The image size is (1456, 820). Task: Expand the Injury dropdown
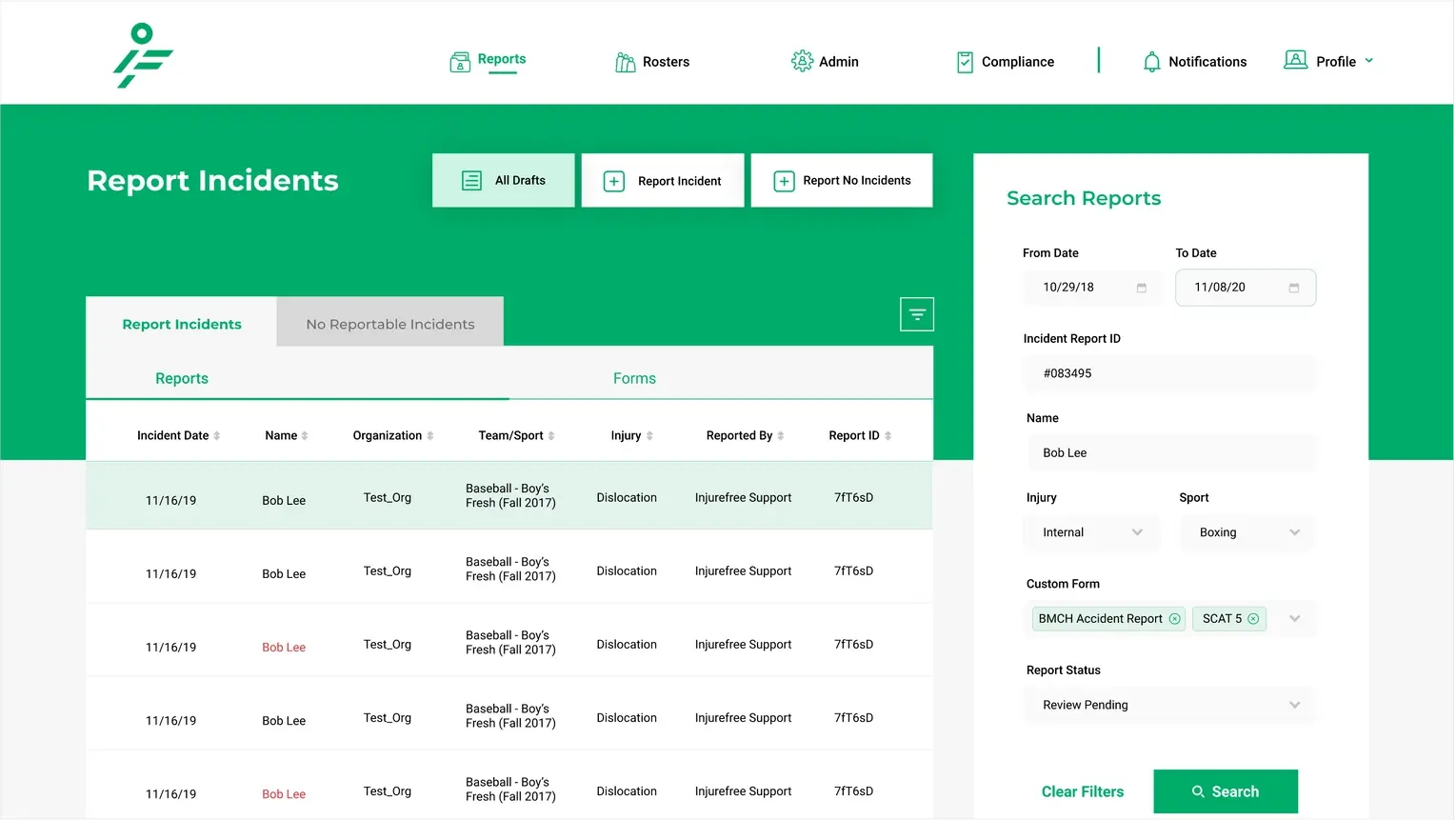tap(1137, 532)
